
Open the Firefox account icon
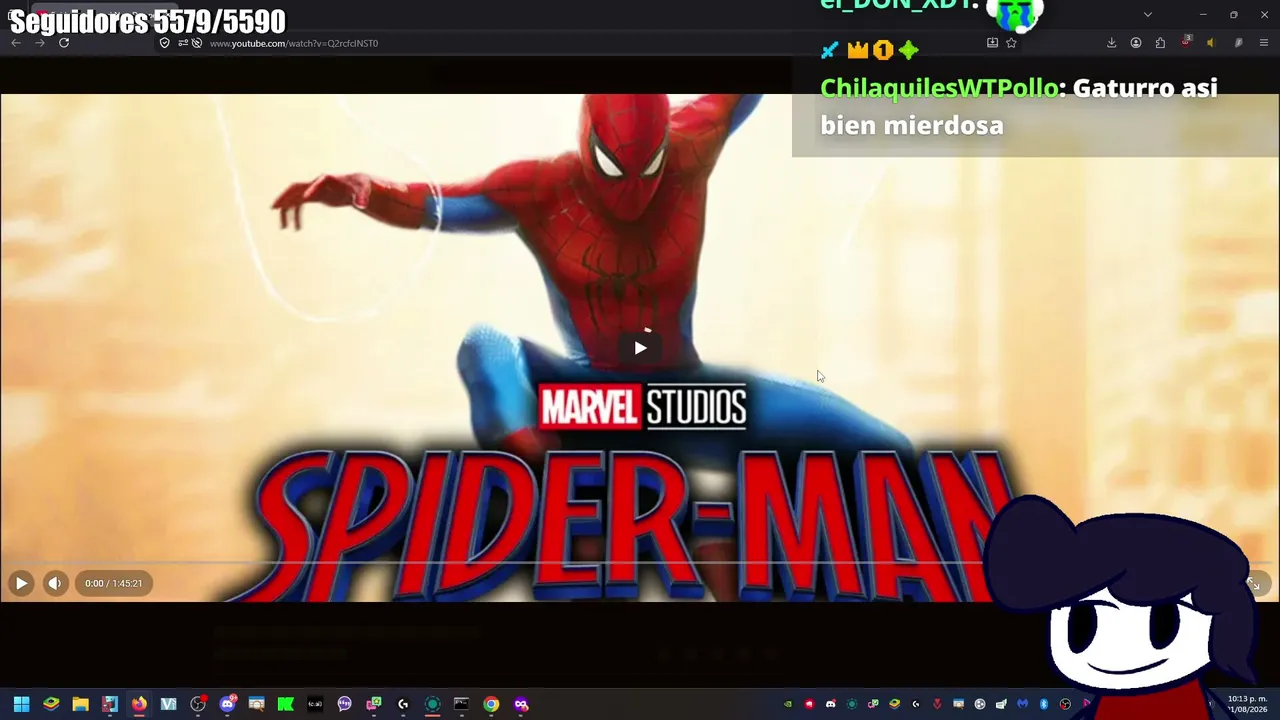click(x=1136, y=43)
